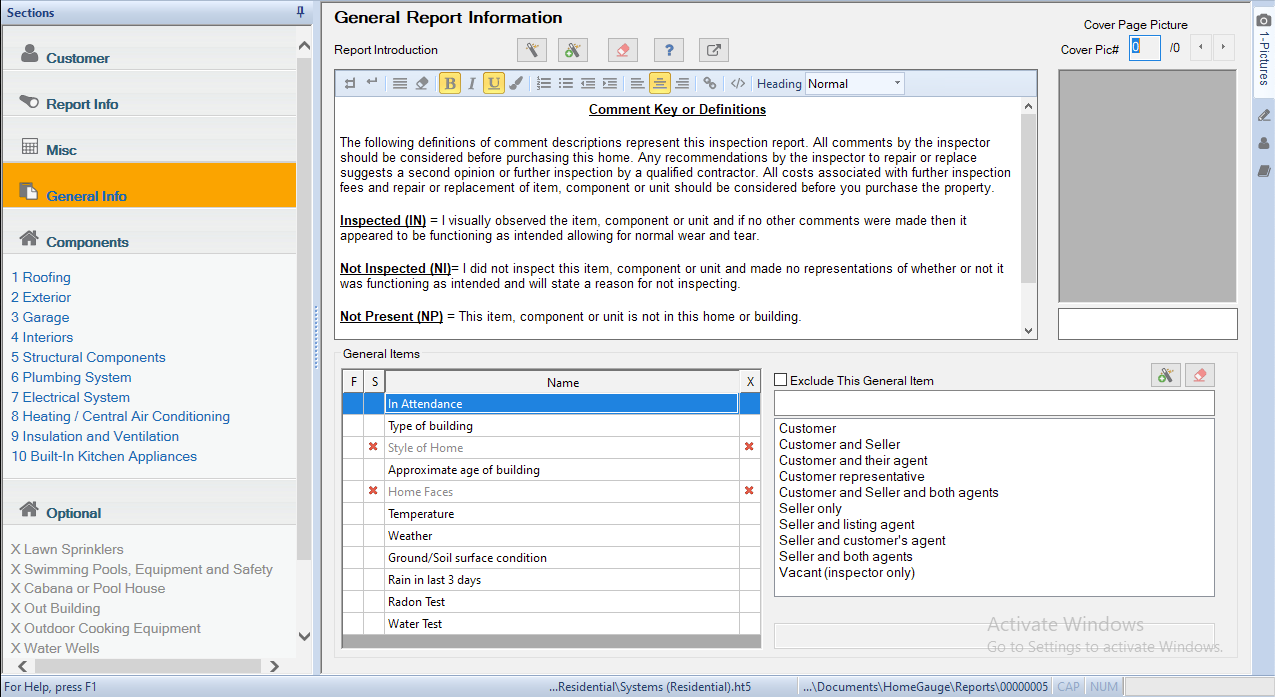Open the 1-Pictures side tab
The image size is (1275, 697).
(1263, 48)
